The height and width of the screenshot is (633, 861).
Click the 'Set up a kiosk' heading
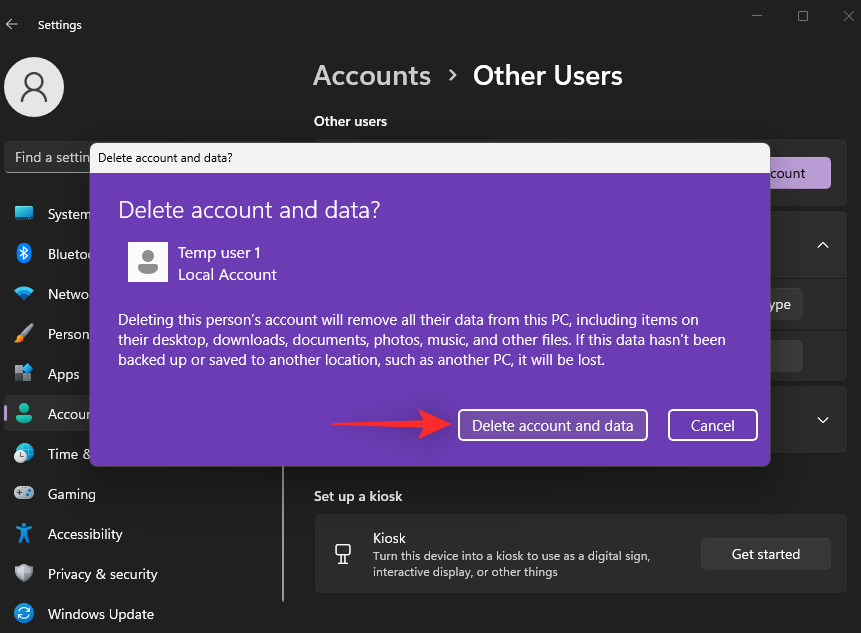click(358, 496)
